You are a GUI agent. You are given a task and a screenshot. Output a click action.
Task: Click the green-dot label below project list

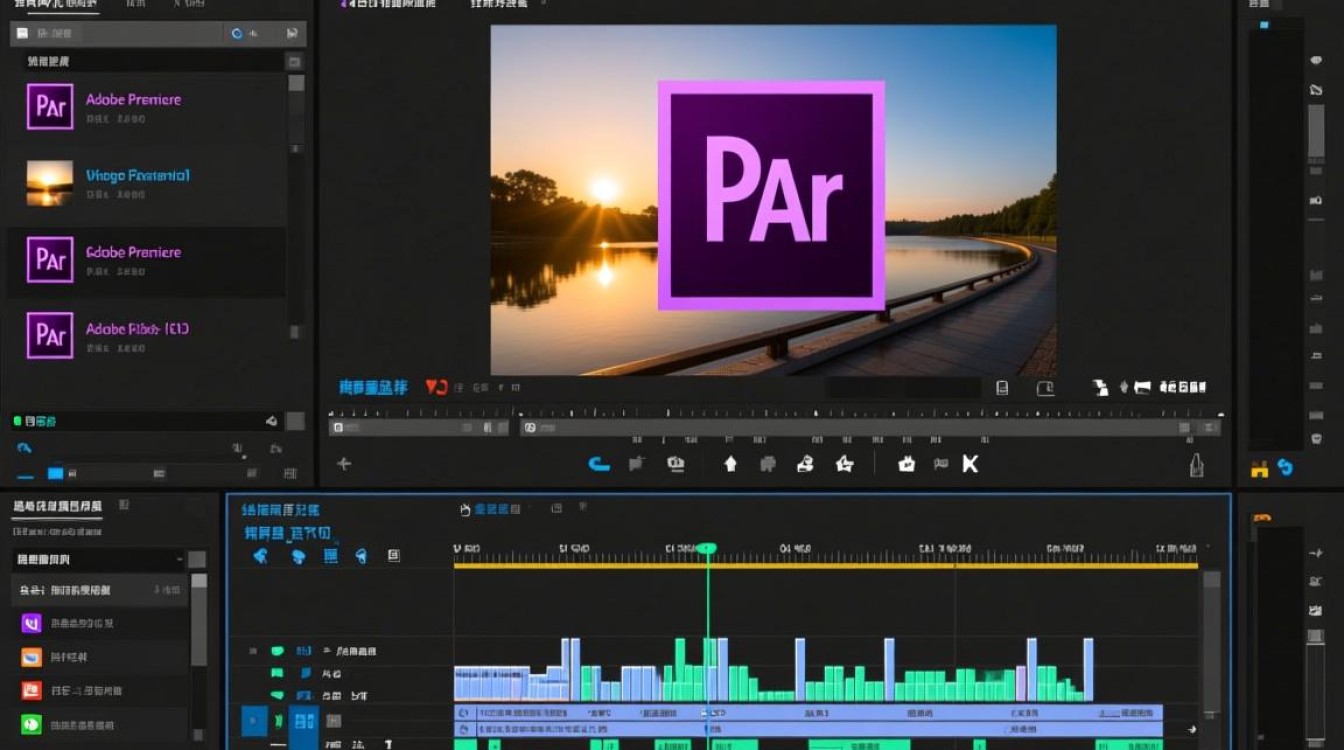pos(34,421)
